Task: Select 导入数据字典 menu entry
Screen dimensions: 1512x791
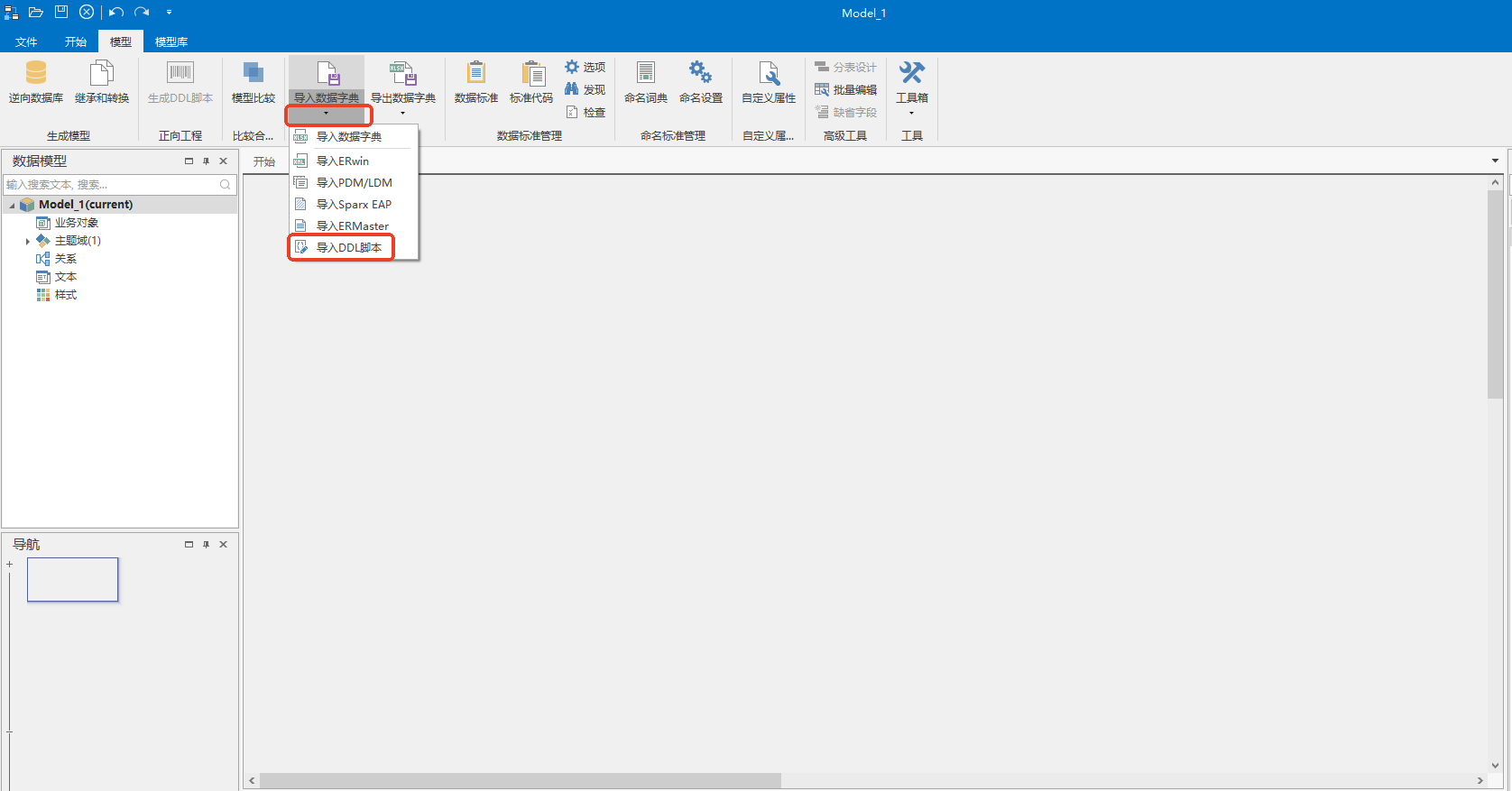Action: (x=354, y=136)
